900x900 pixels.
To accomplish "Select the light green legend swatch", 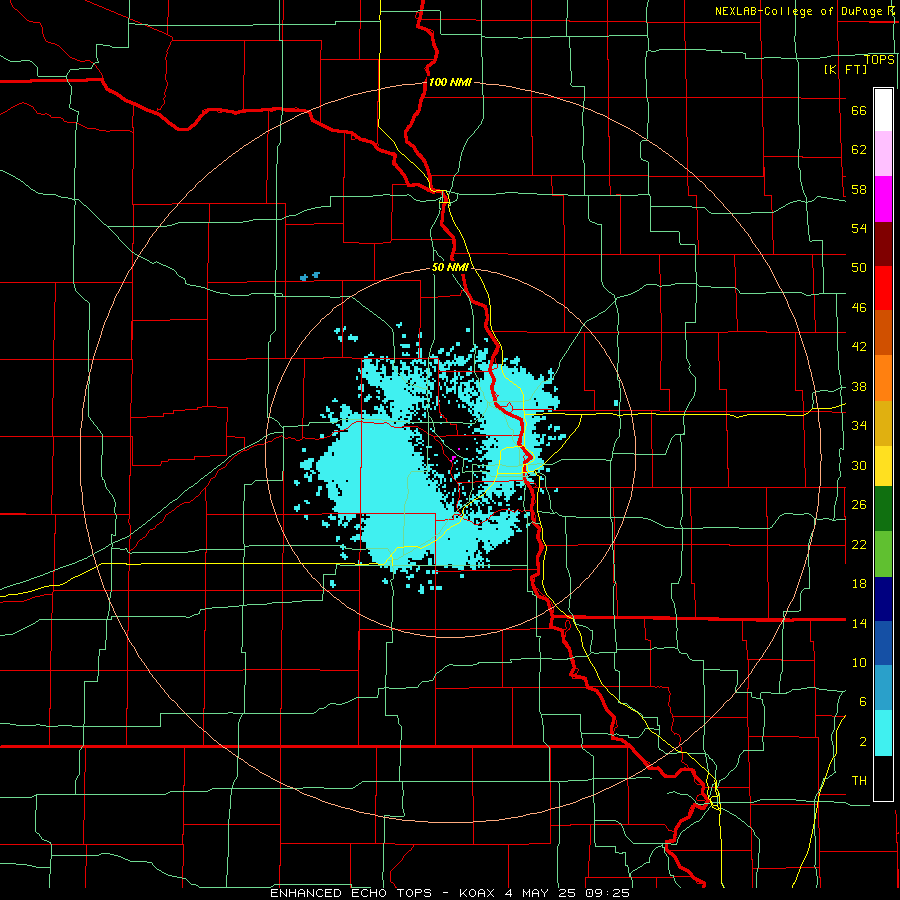I will pyautogui.click(x=883, y=554).
